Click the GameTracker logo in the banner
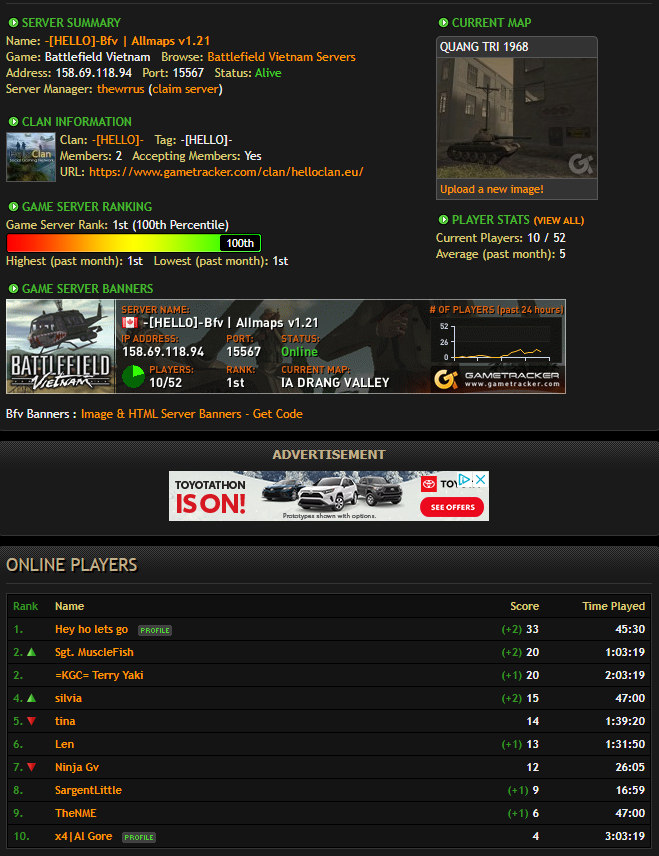 497,378
